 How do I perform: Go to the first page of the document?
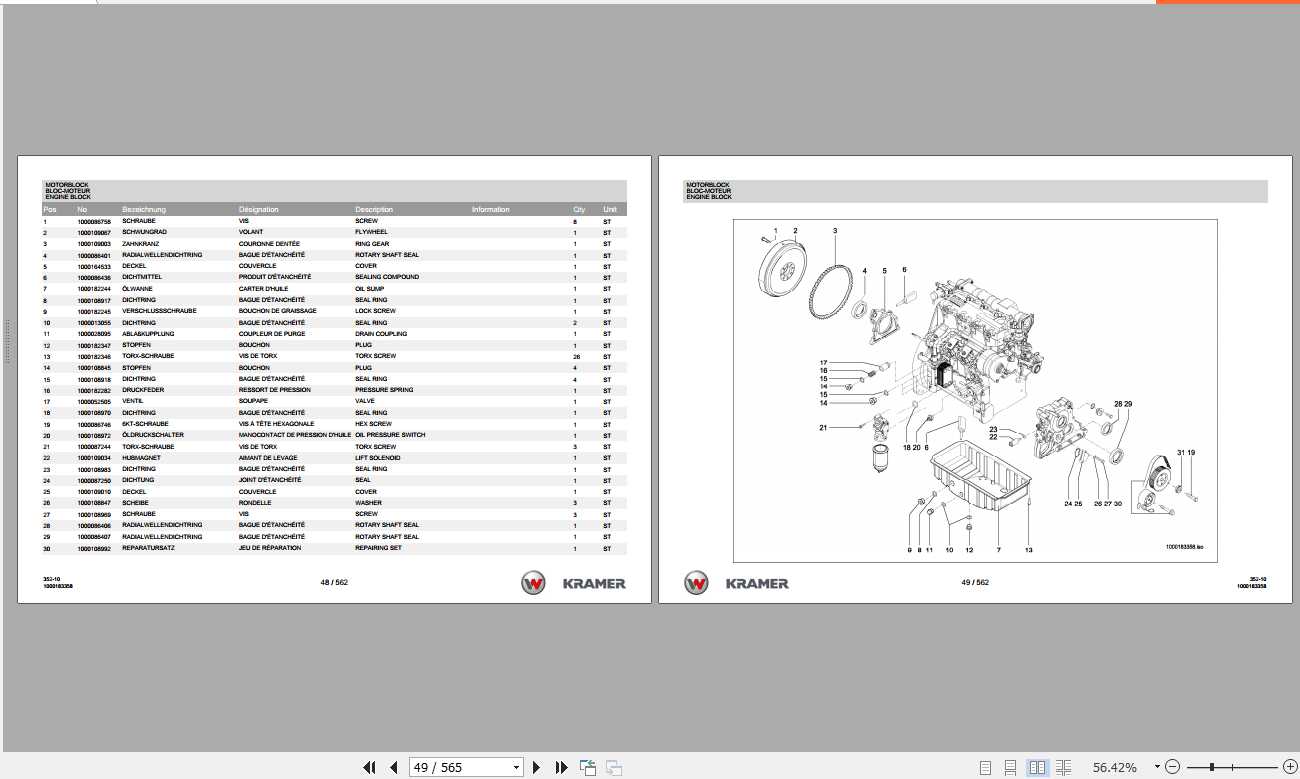tap(369, 767)
